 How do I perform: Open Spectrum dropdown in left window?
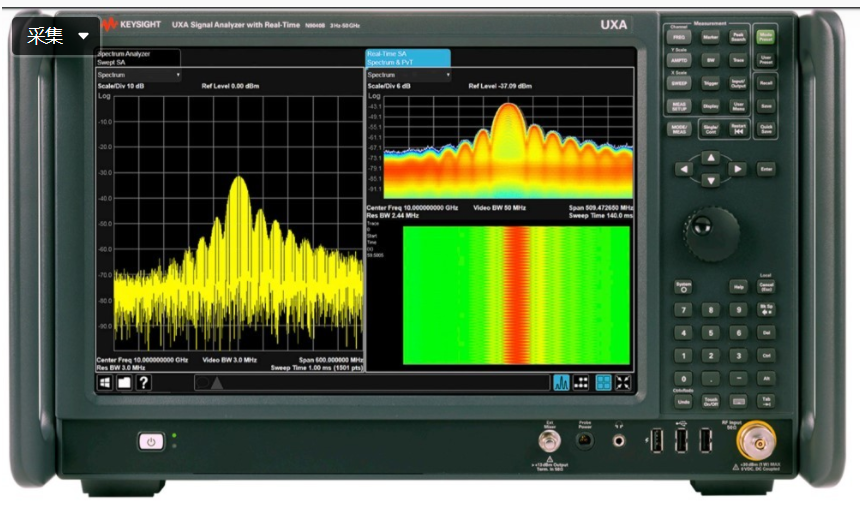click(x=139, y=75)
